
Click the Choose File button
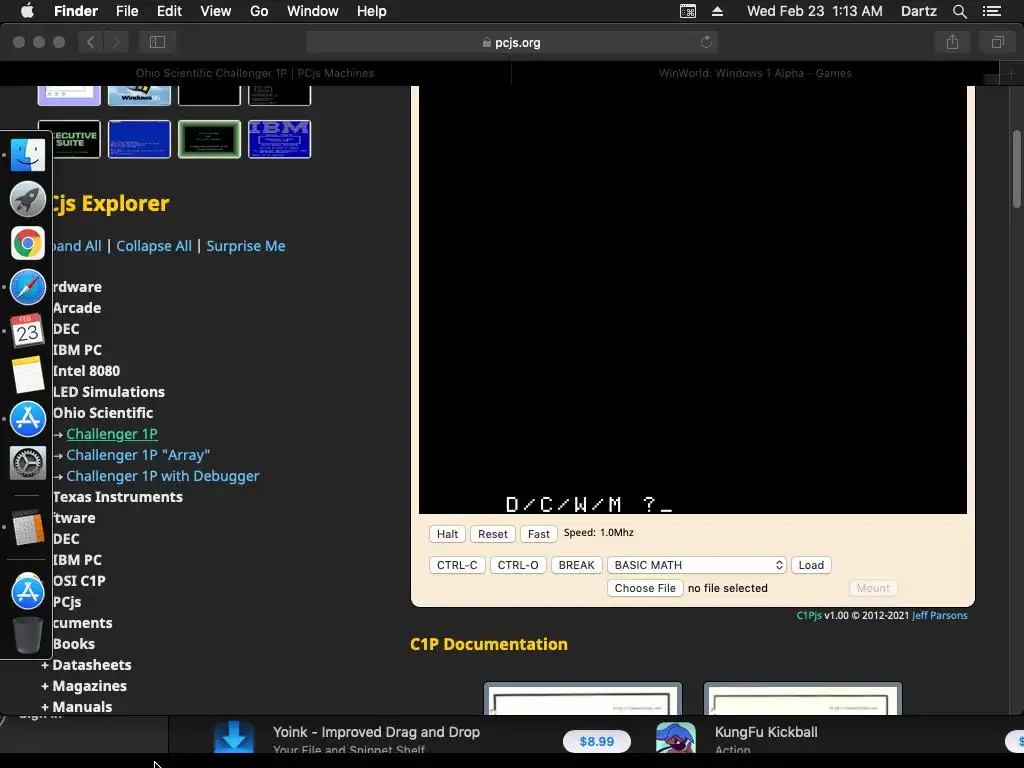click(x=645, y=588)
